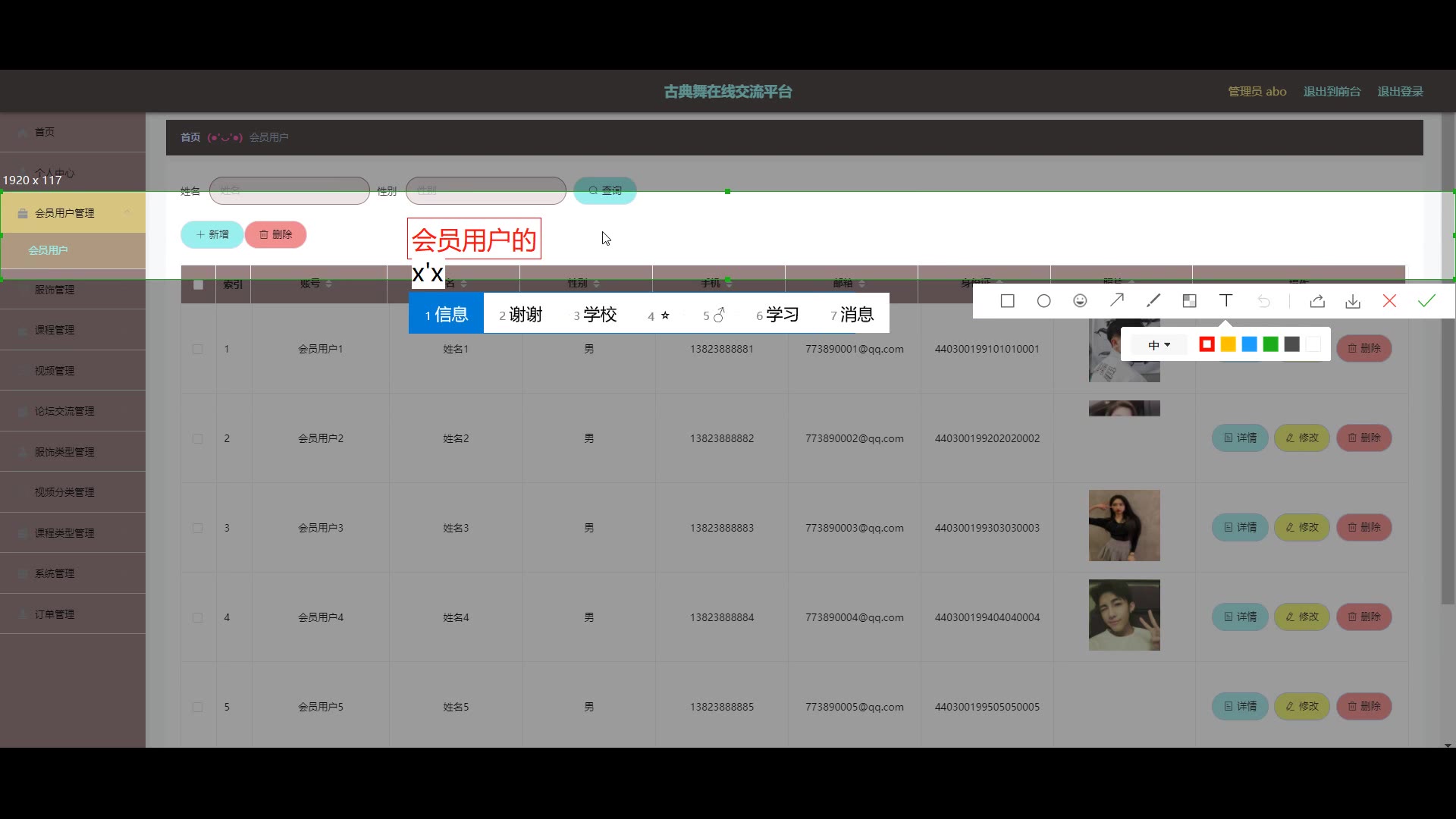Pick the blue text color

[1249, 344]
